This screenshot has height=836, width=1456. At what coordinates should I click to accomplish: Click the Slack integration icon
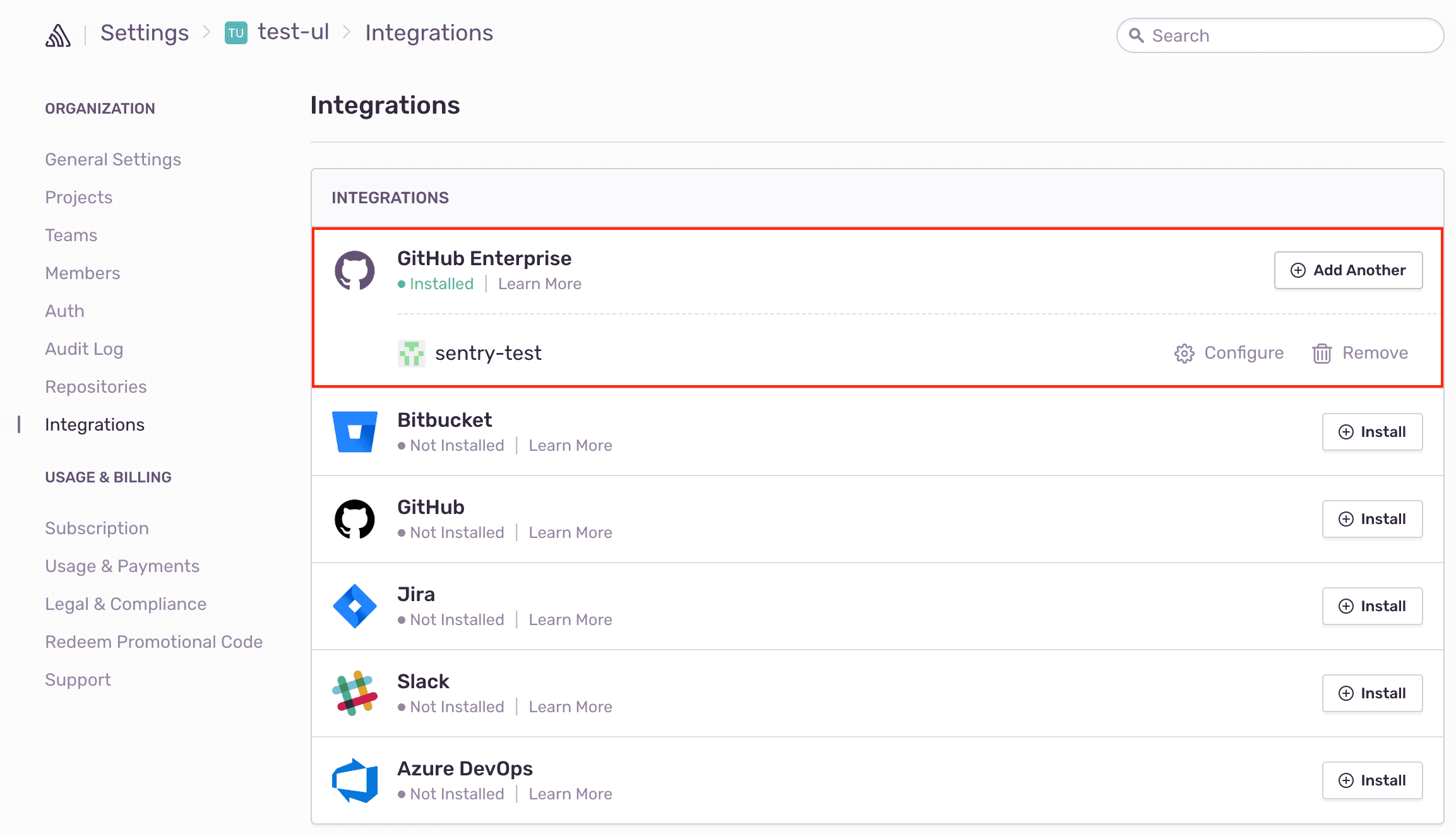(x=355, y=693)
